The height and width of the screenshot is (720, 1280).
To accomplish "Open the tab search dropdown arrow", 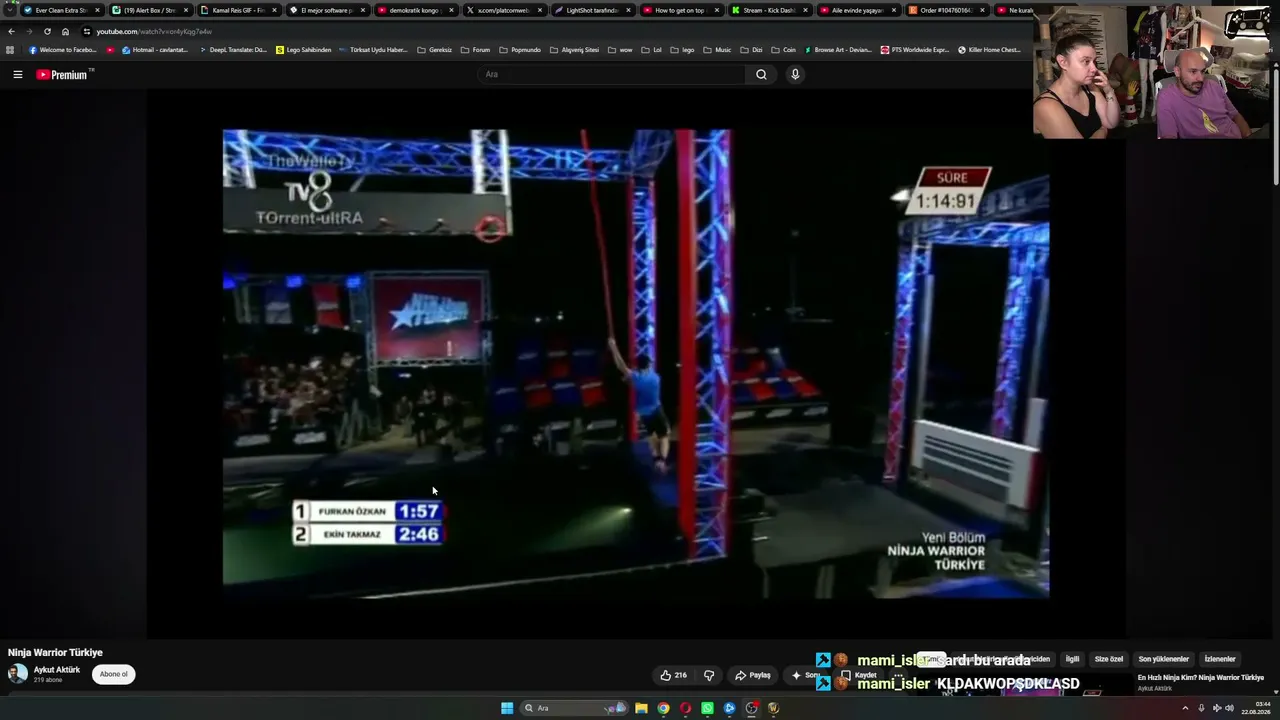I will (9, 10).
